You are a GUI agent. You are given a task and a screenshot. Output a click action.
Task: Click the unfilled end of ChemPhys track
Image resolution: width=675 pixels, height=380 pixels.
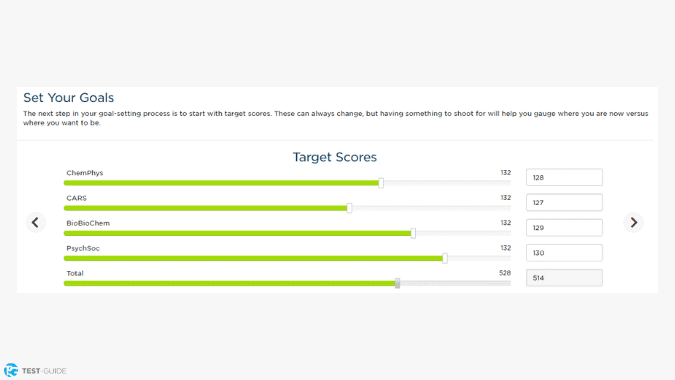click(x=447, y=183)
